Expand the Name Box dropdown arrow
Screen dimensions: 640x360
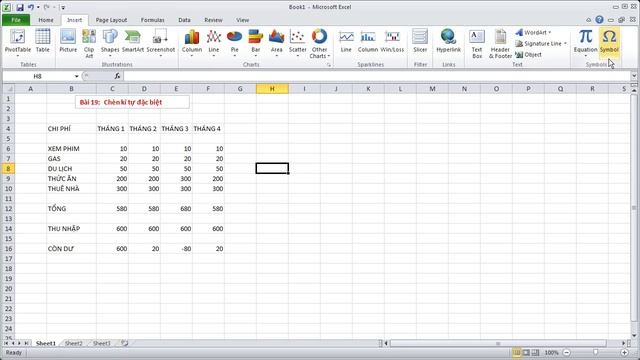(x=76, y=76)
